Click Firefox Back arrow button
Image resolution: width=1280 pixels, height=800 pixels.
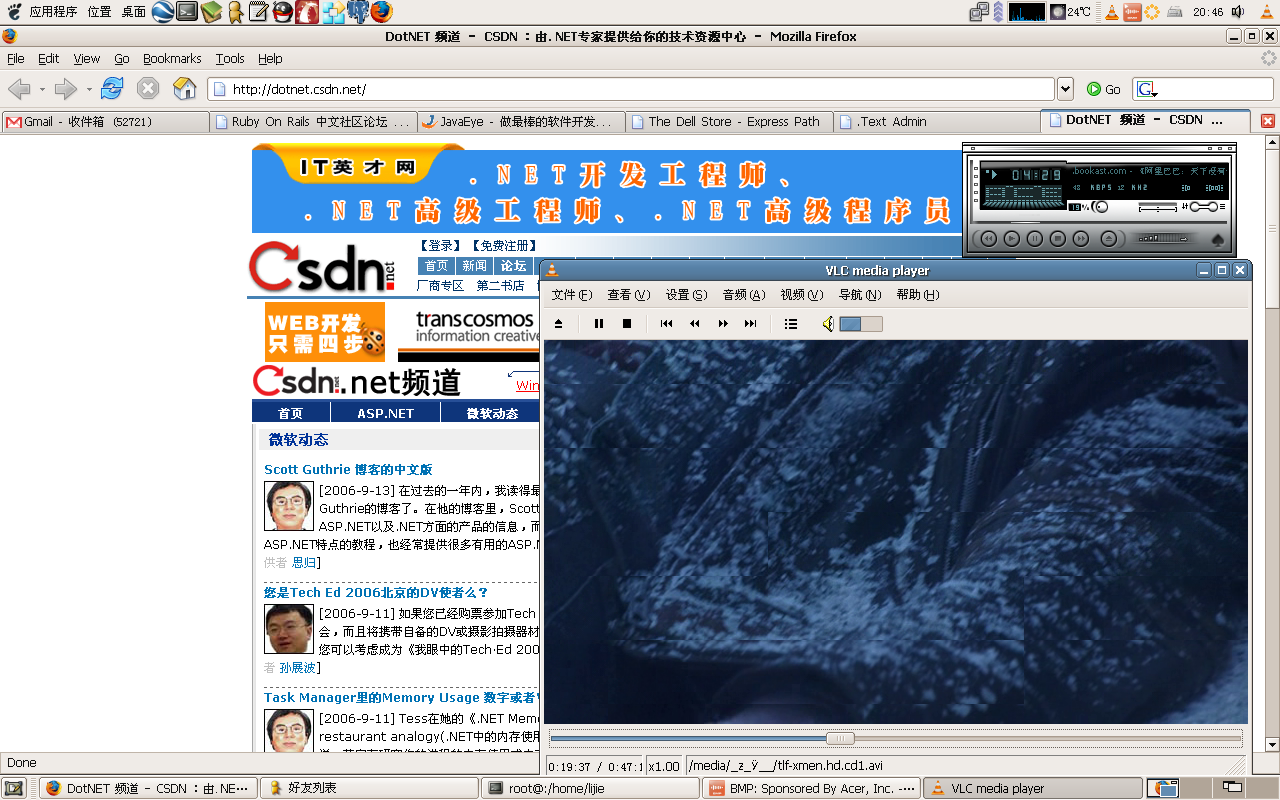[x=19, y=89]
